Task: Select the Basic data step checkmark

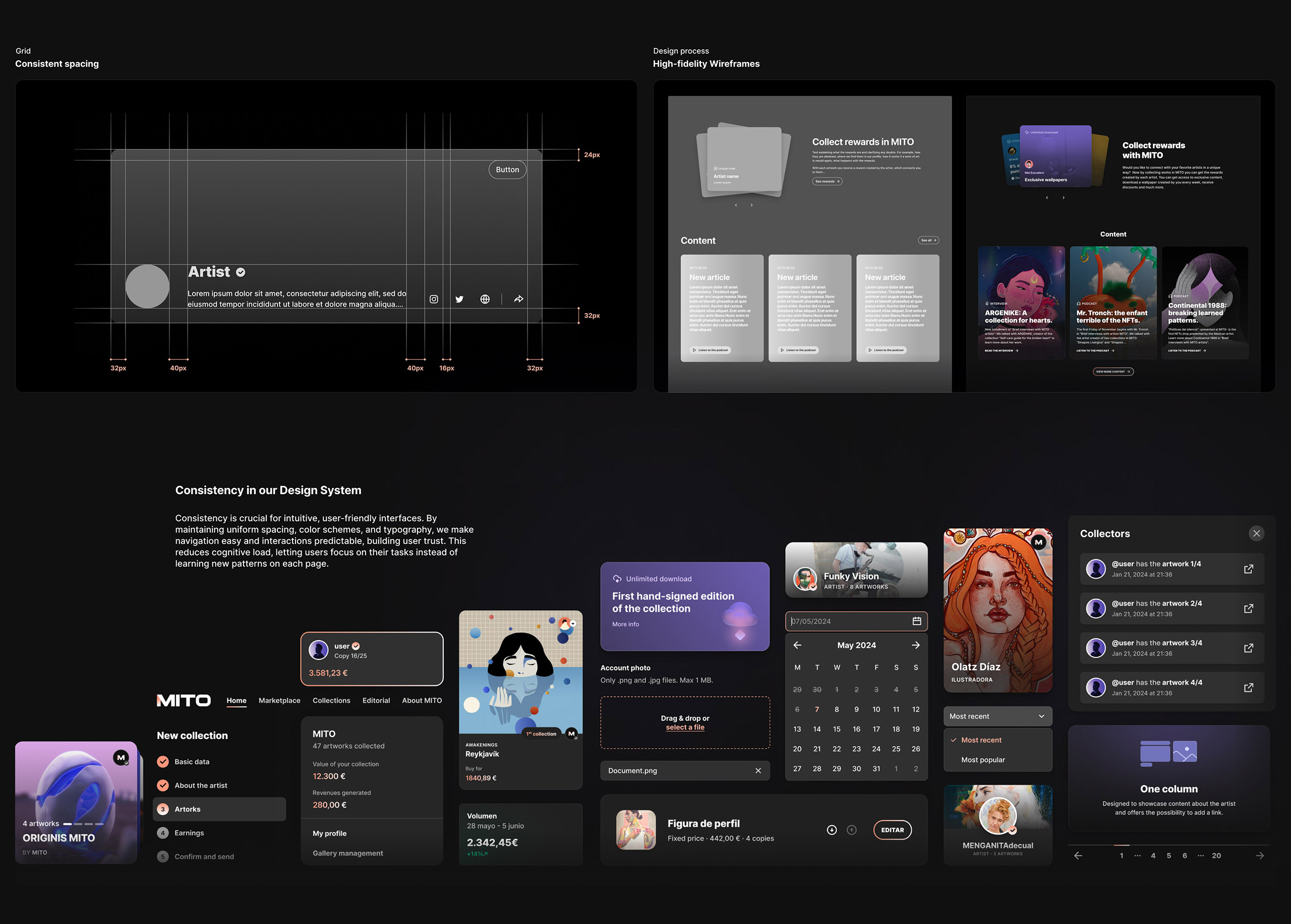Action: coord(163,762)
